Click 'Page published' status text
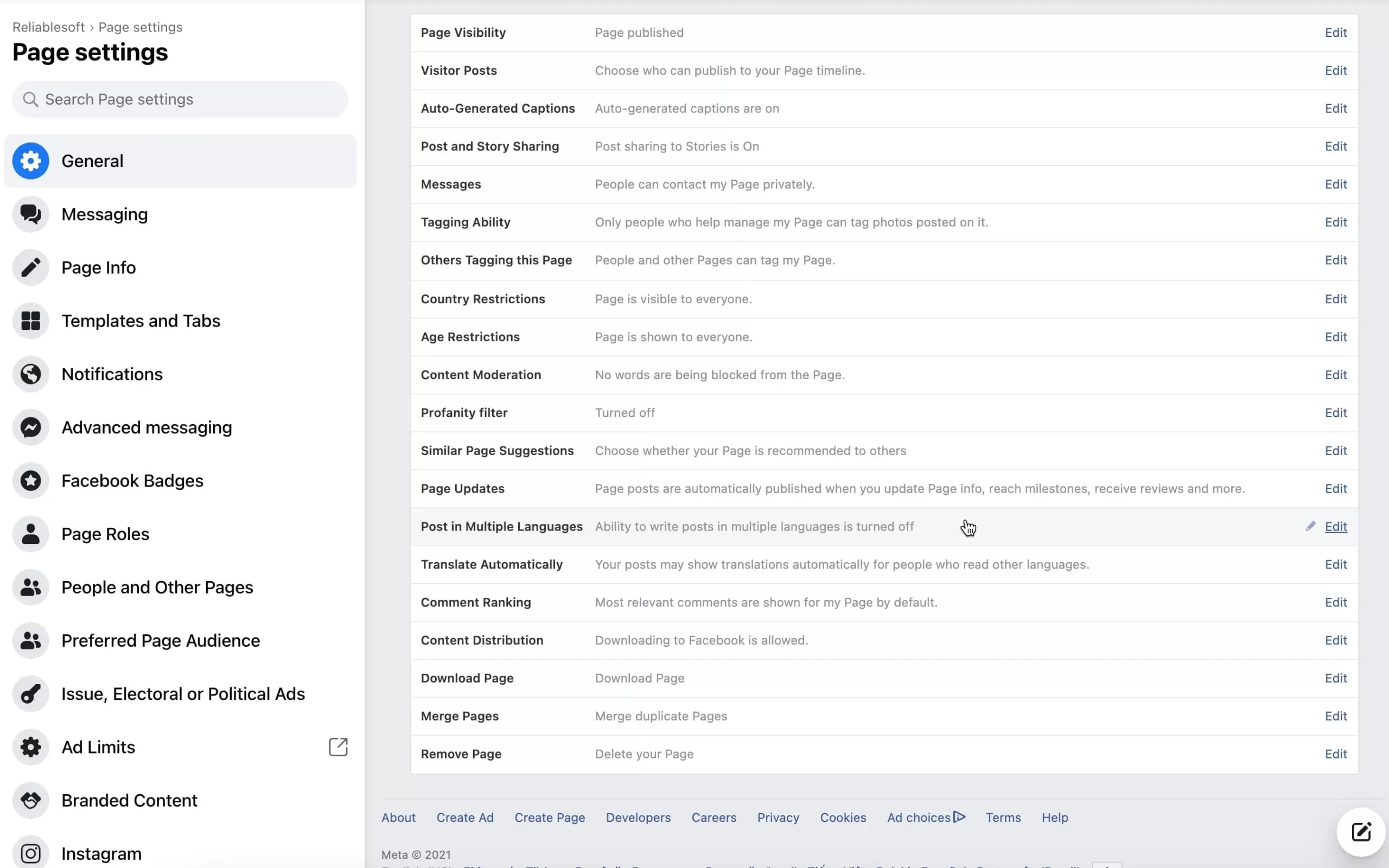The image size is (1389, 868). (639, 33)
